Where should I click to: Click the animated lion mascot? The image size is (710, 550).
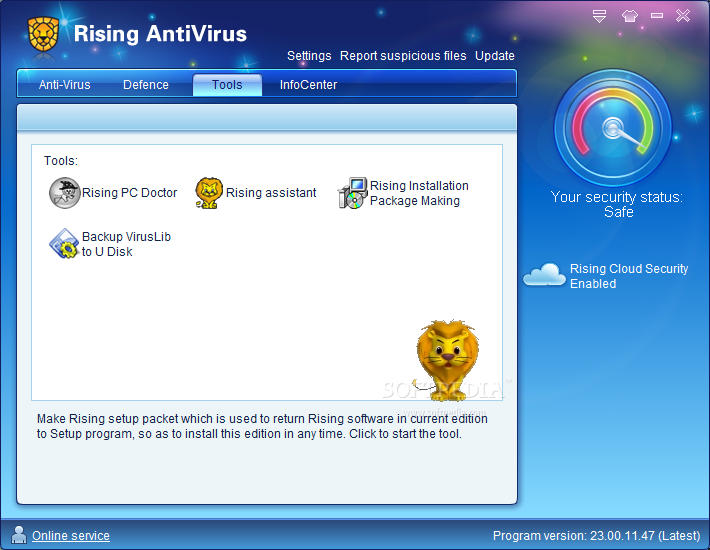(446, 360)
